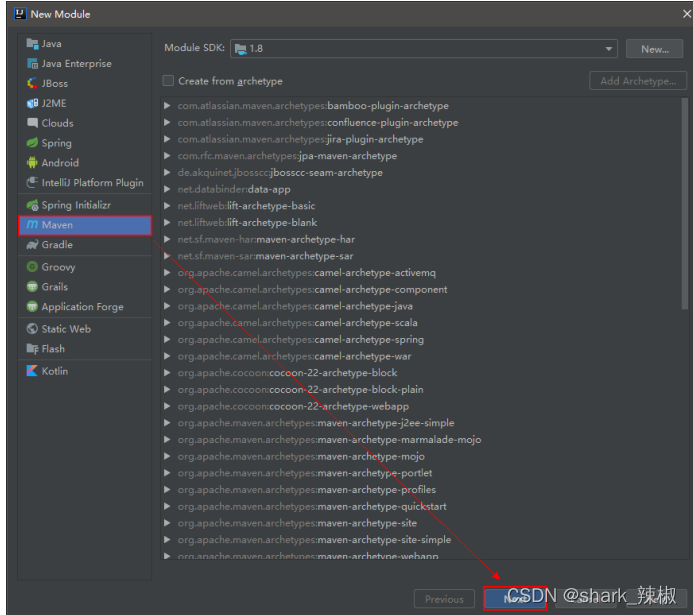The image size is (693, 615).
Task: Select the maven-archetype-site-simple row
Action: (x=384, y=540)
